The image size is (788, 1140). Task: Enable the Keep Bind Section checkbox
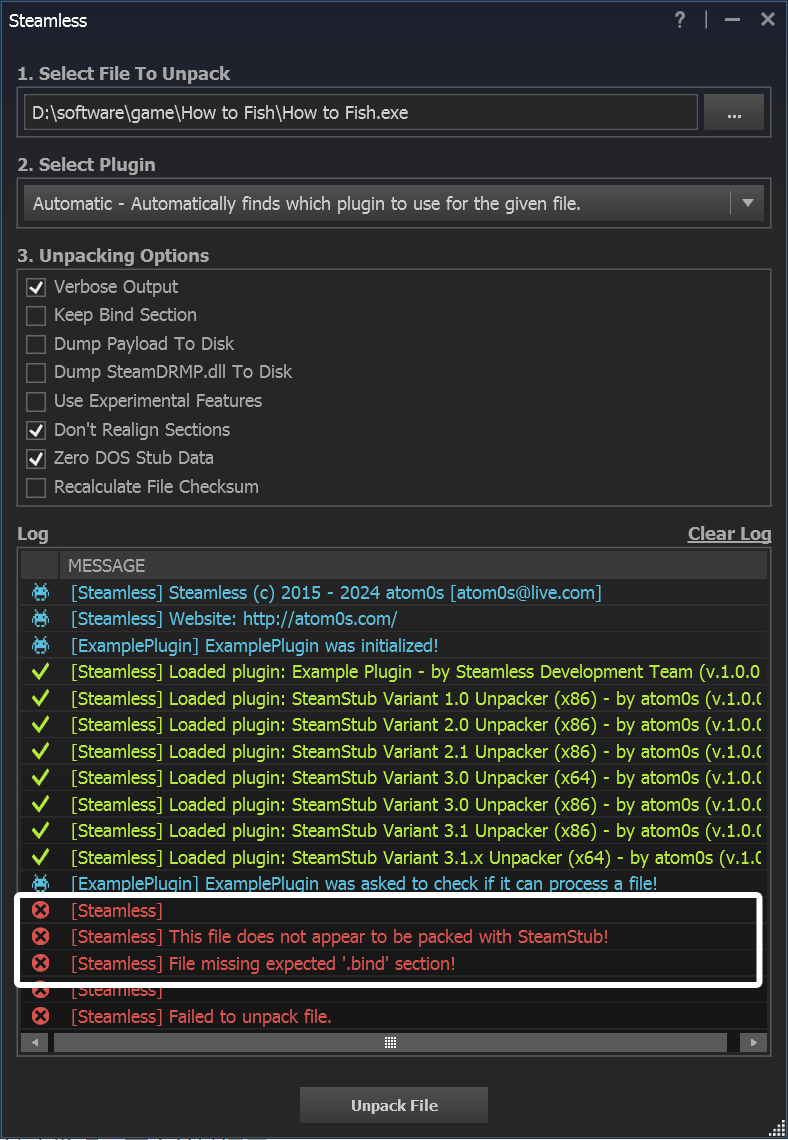pos(36,316)
